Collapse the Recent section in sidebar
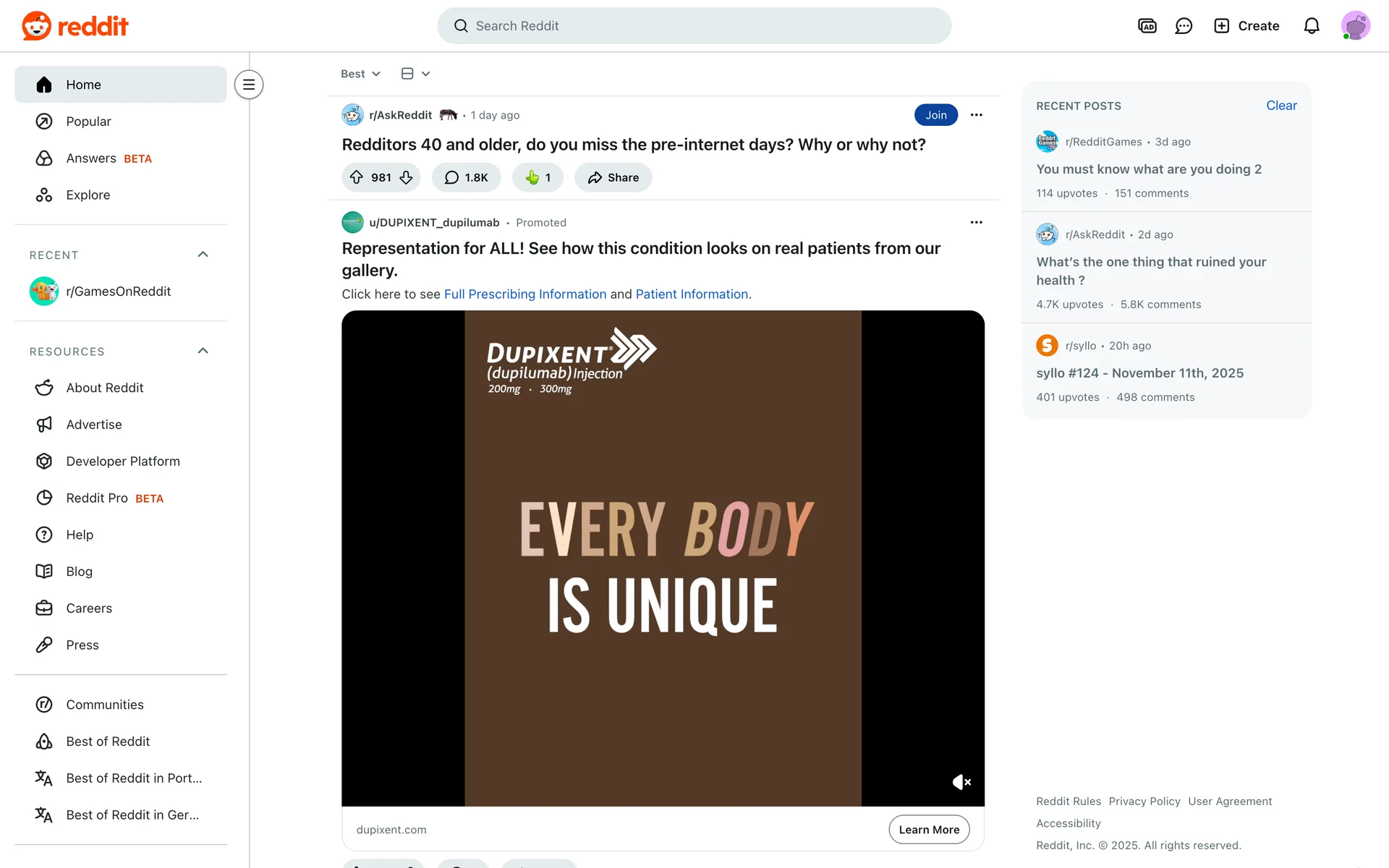This screenshot has height=868, width=1389. coord(203,255)
